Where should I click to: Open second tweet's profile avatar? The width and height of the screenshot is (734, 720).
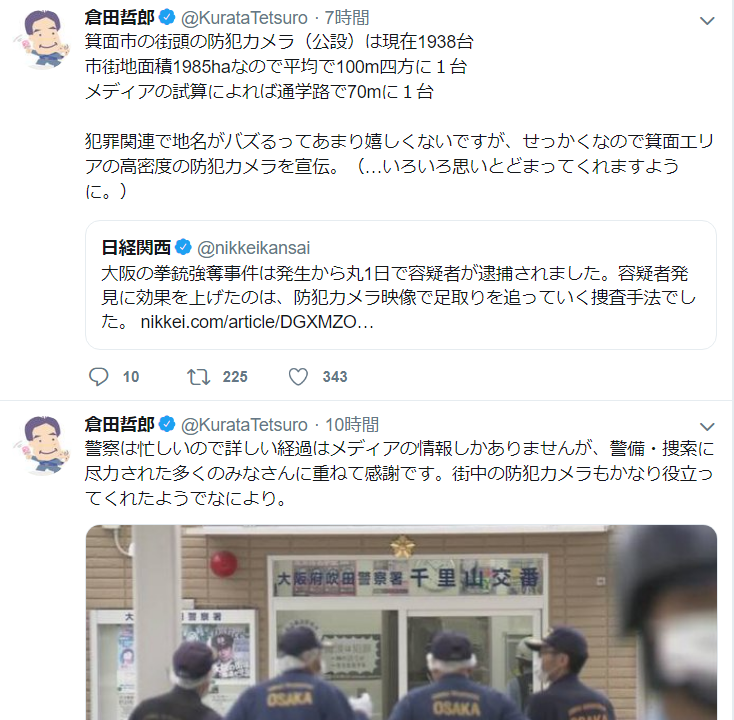click(x=42, y=445)
